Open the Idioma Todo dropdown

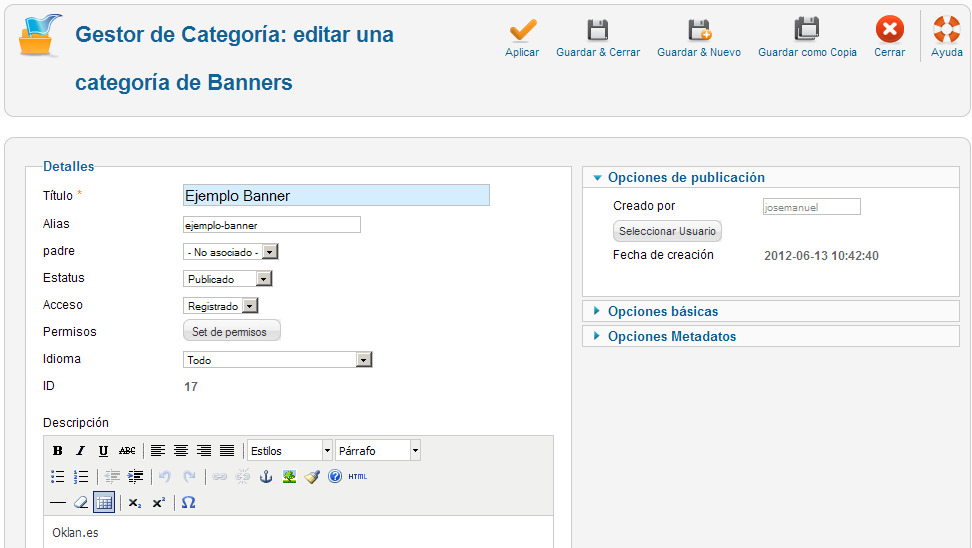tap(278, 360)
